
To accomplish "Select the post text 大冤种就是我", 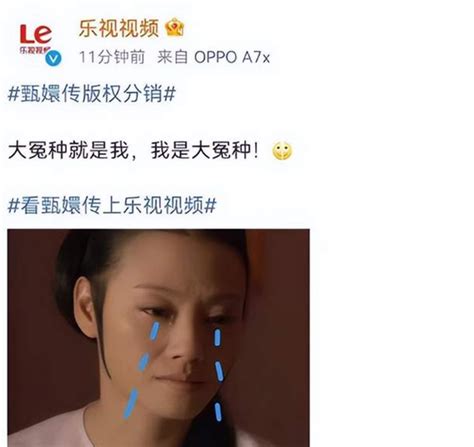I will point(68,150).
